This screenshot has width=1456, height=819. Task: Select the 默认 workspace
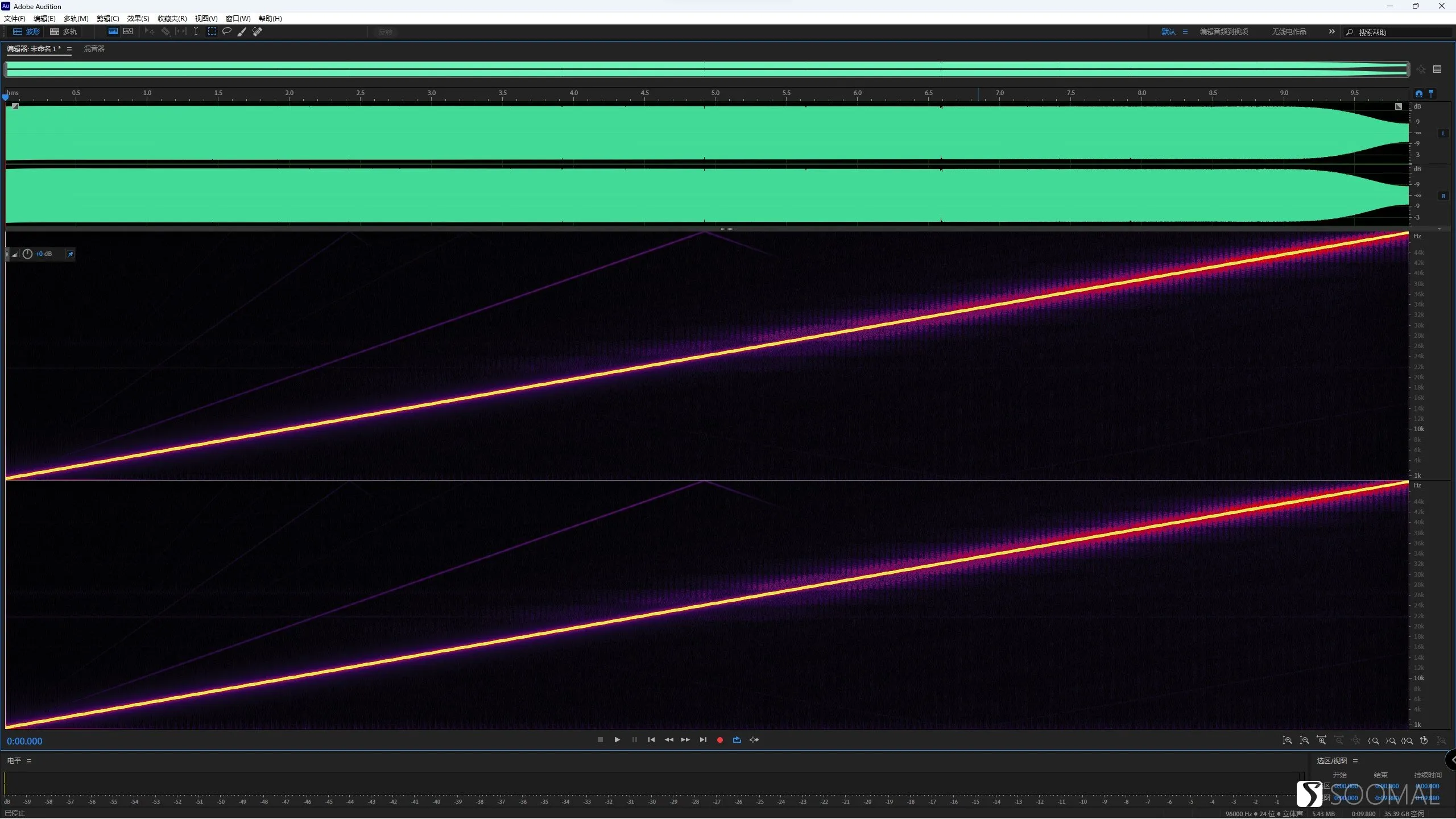[1168, 32]
